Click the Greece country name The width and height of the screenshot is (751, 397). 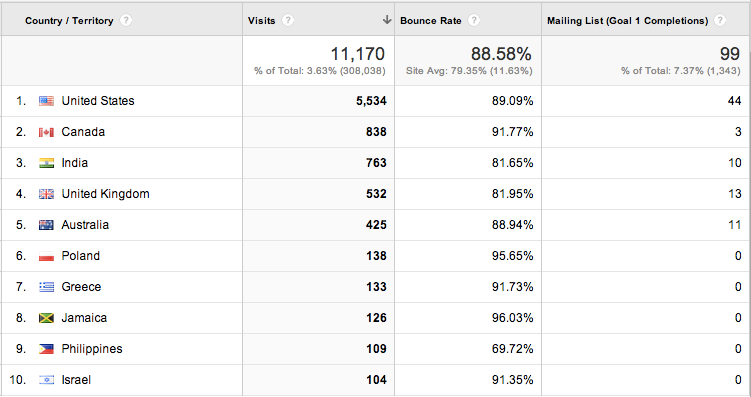pos(81,287)
